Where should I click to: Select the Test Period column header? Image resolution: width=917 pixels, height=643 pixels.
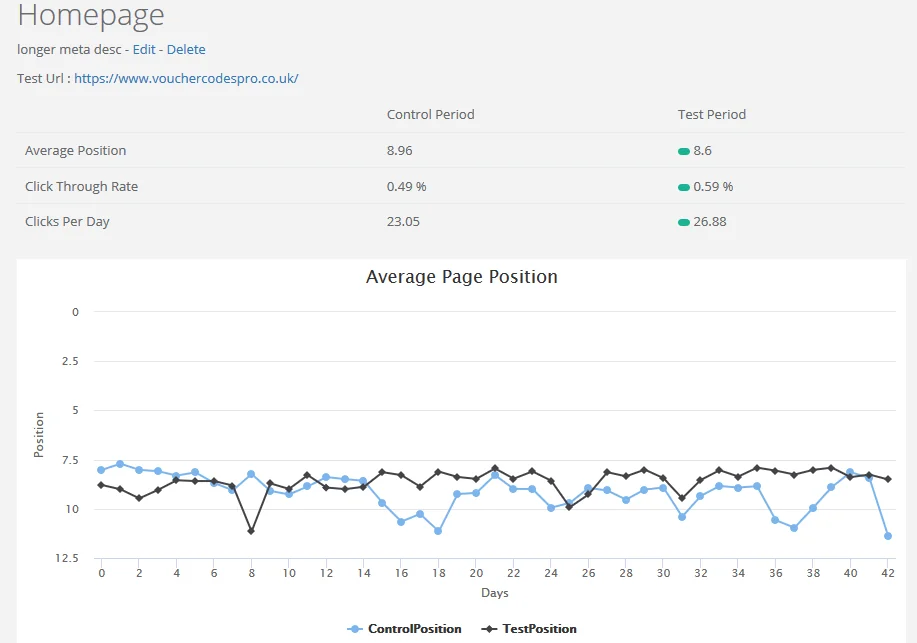click(711, 114)
